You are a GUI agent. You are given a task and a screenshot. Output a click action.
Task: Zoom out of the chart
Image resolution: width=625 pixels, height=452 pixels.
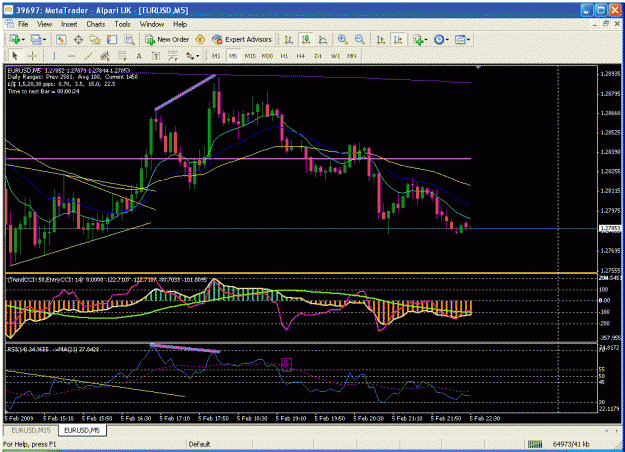pyautogui.click(x=360, y=39)
